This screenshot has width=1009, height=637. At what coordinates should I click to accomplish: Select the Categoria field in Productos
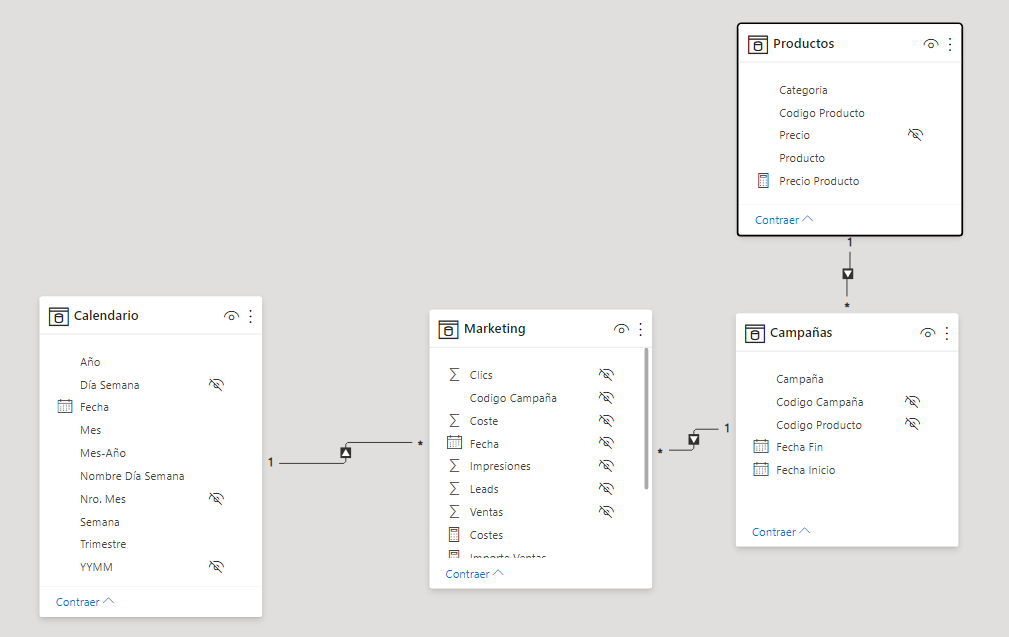tap(803, 90)
